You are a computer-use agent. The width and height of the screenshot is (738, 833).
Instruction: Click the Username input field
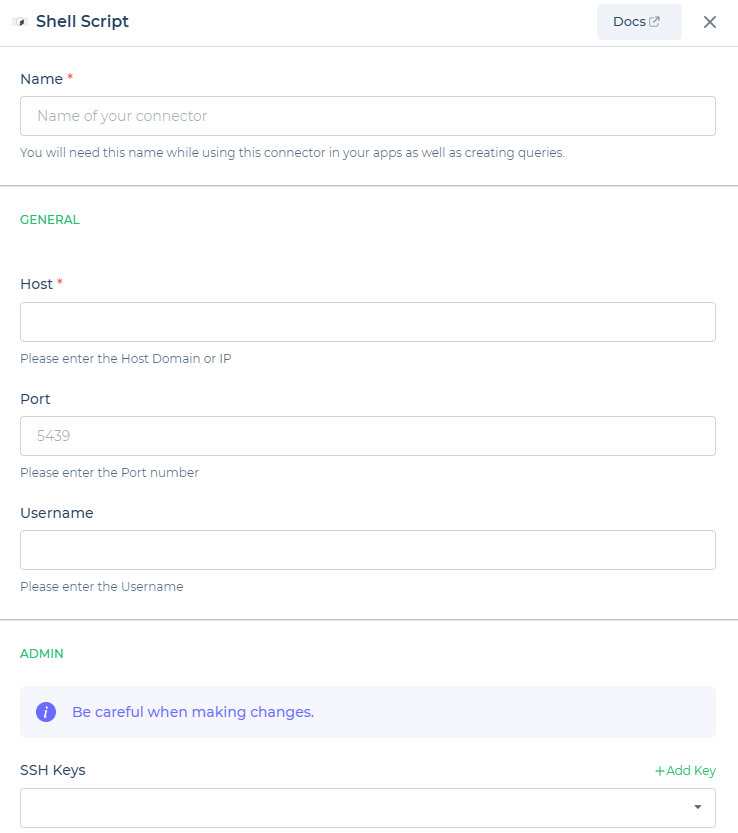368,550
